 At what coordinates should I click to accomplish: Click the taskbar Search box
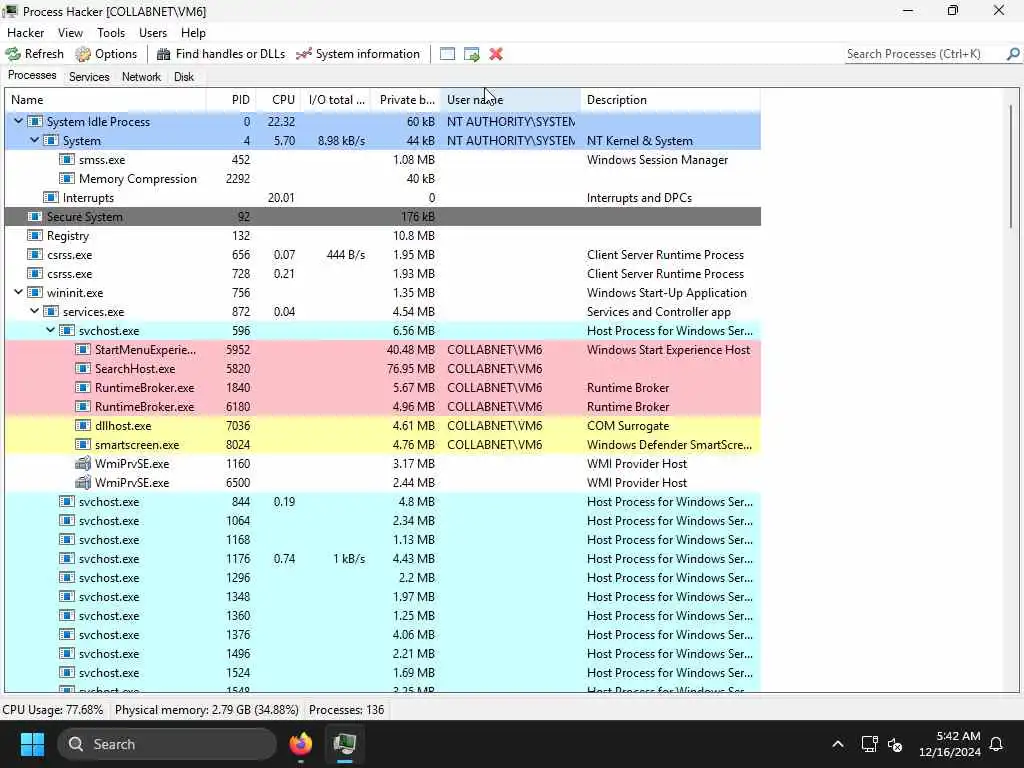pos(167,744)
